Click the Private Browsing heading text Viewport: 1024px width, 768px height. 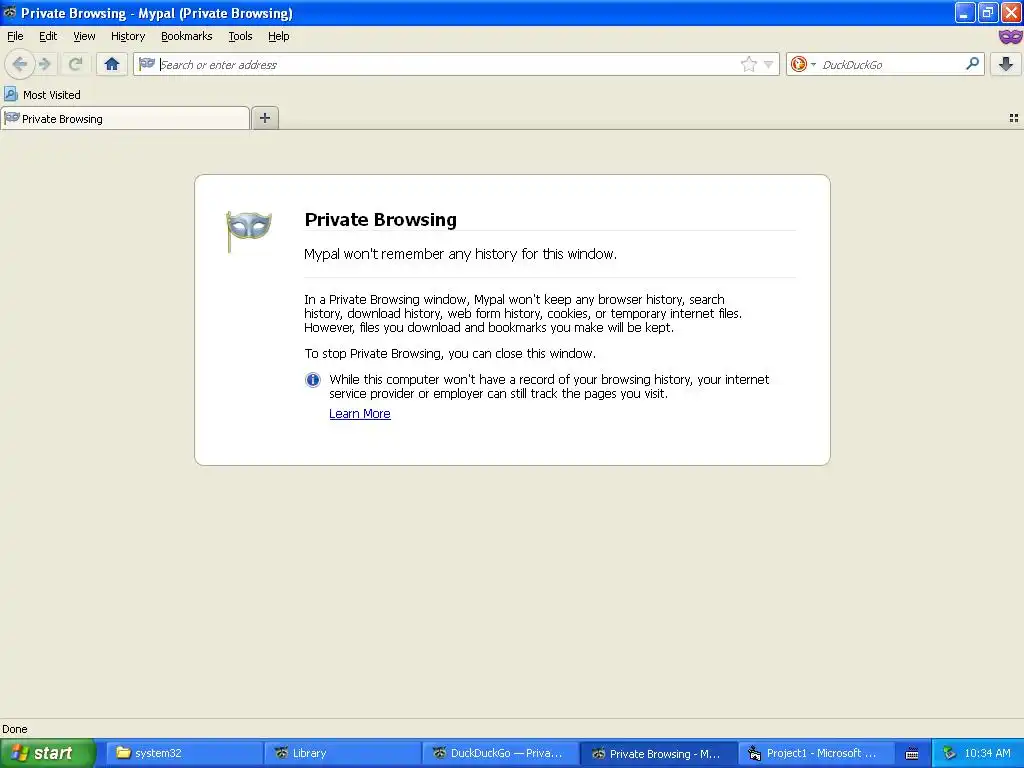pyautogui.click(x=381, y=219)
